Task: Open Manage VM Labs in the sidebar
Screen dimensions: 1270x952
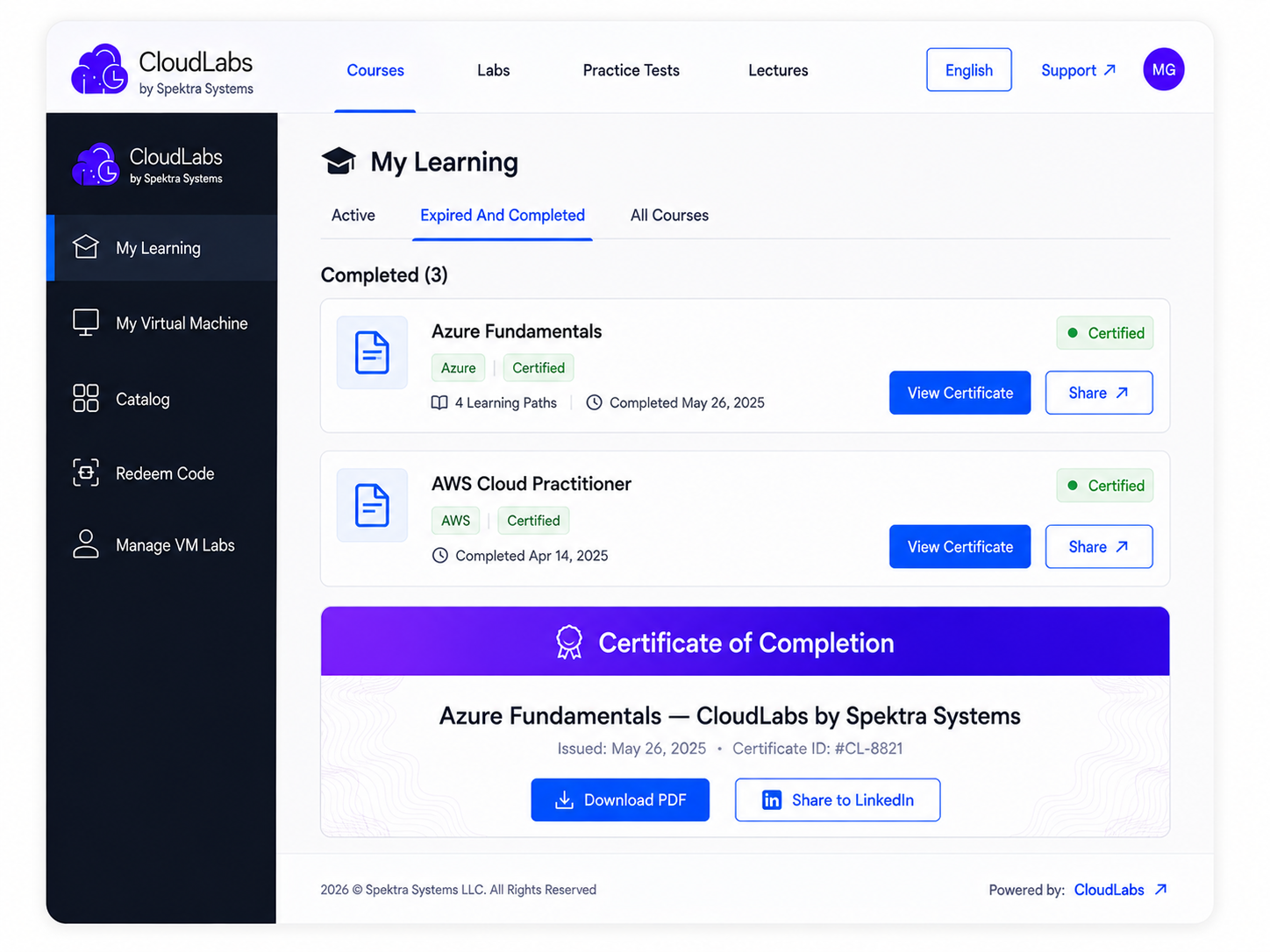Action: [x=162, y=544]
